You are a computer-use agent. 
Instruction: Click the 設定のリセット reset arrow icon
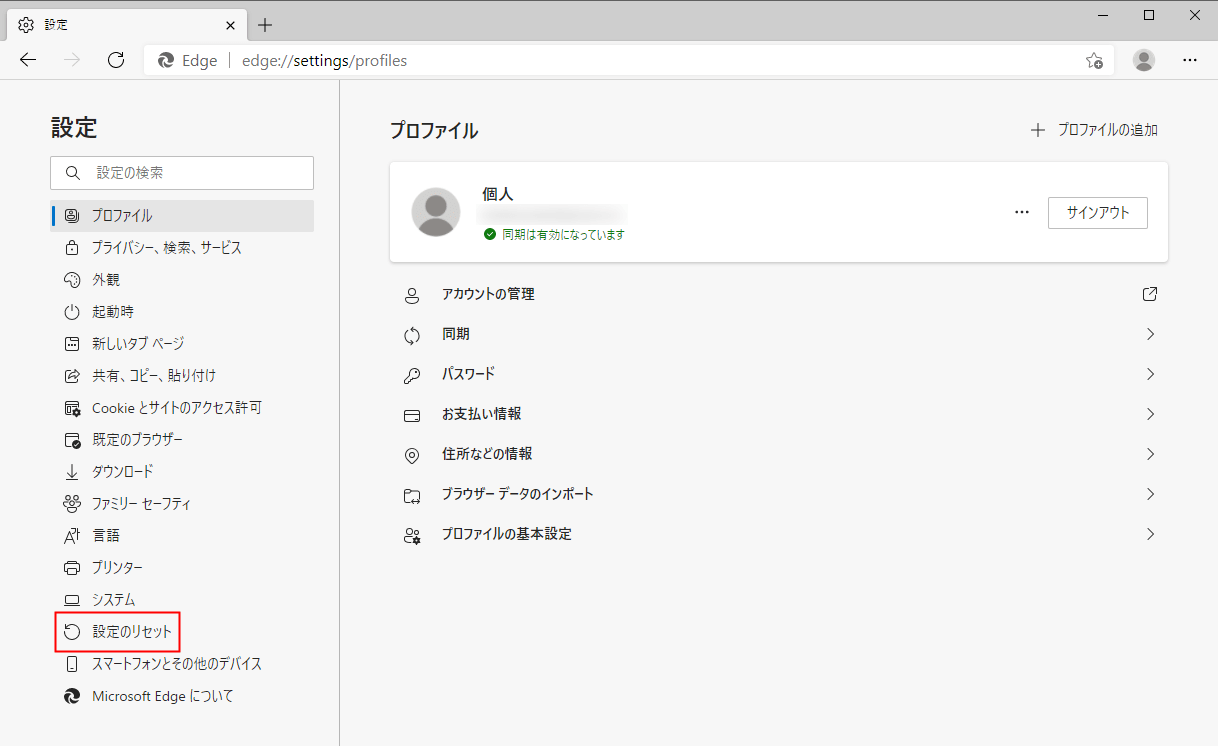point(72,632)
